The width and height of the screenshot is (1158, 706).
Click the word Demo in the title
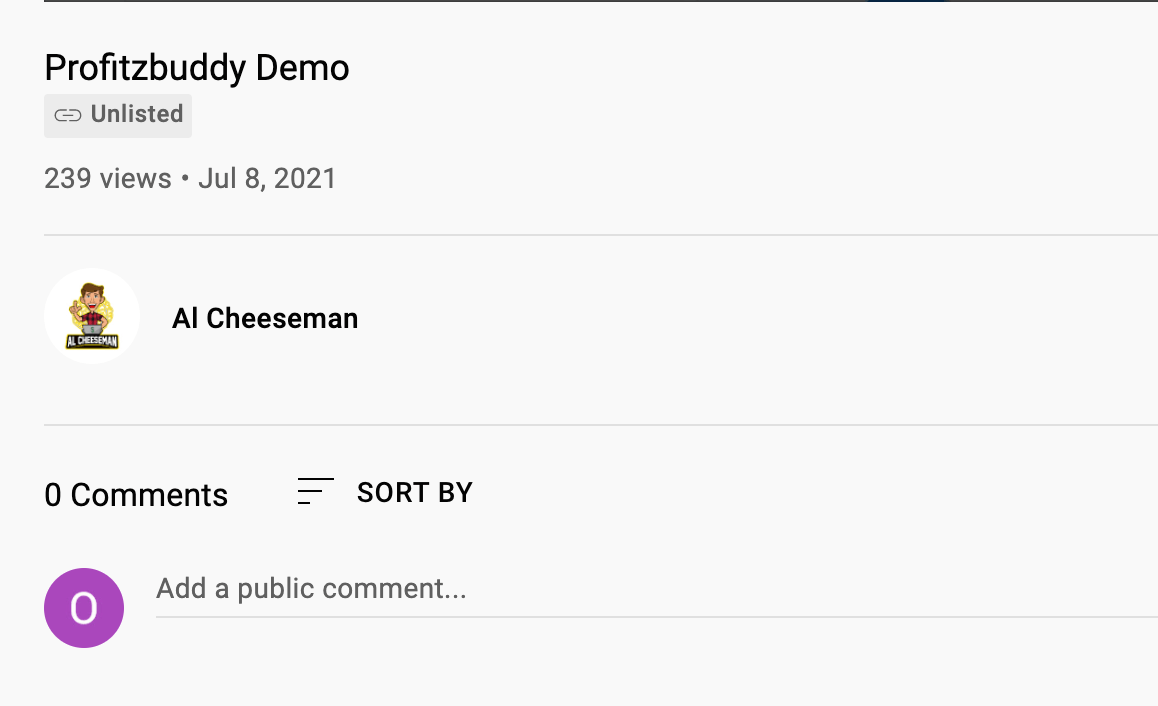302,68
